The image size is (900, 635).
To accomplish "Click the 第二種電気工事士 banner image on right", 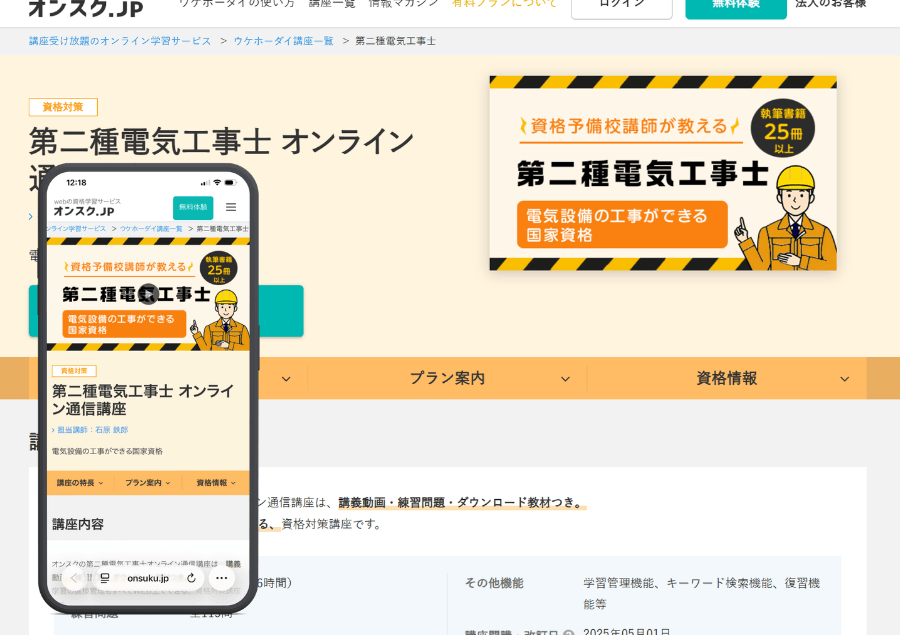I will (x=662, y=173).
